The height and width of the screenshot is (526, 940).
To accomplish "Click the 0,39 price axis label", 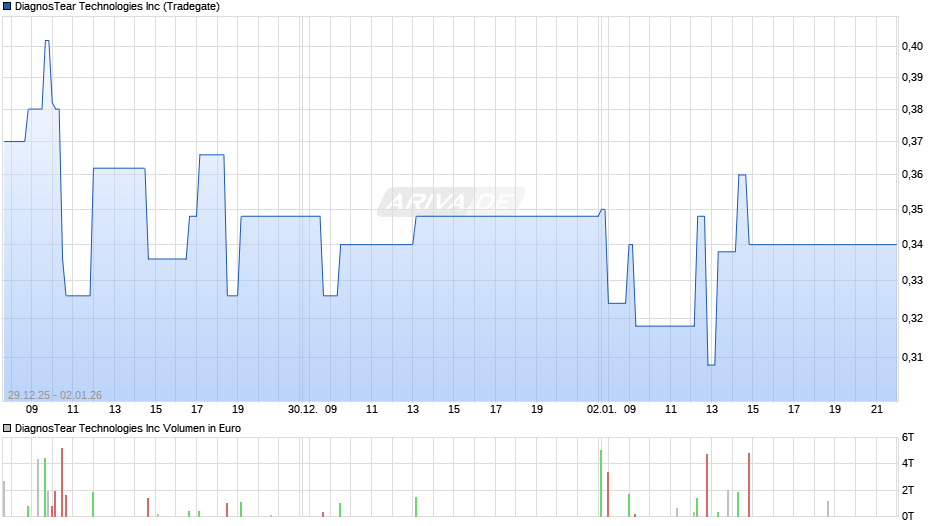I will coord(912,77).
